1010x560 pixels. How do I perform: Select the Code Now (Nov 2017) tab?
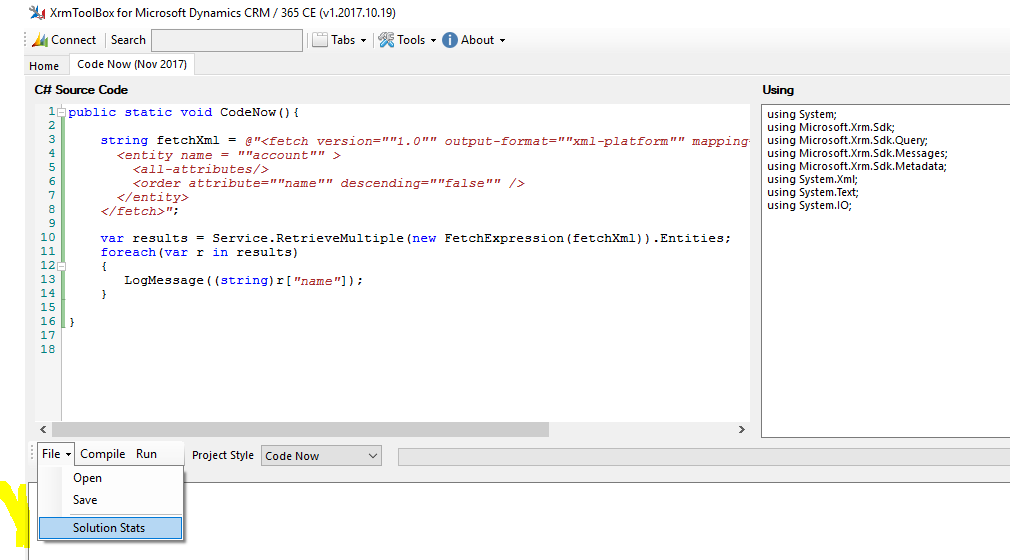click(x=132, y=64)
